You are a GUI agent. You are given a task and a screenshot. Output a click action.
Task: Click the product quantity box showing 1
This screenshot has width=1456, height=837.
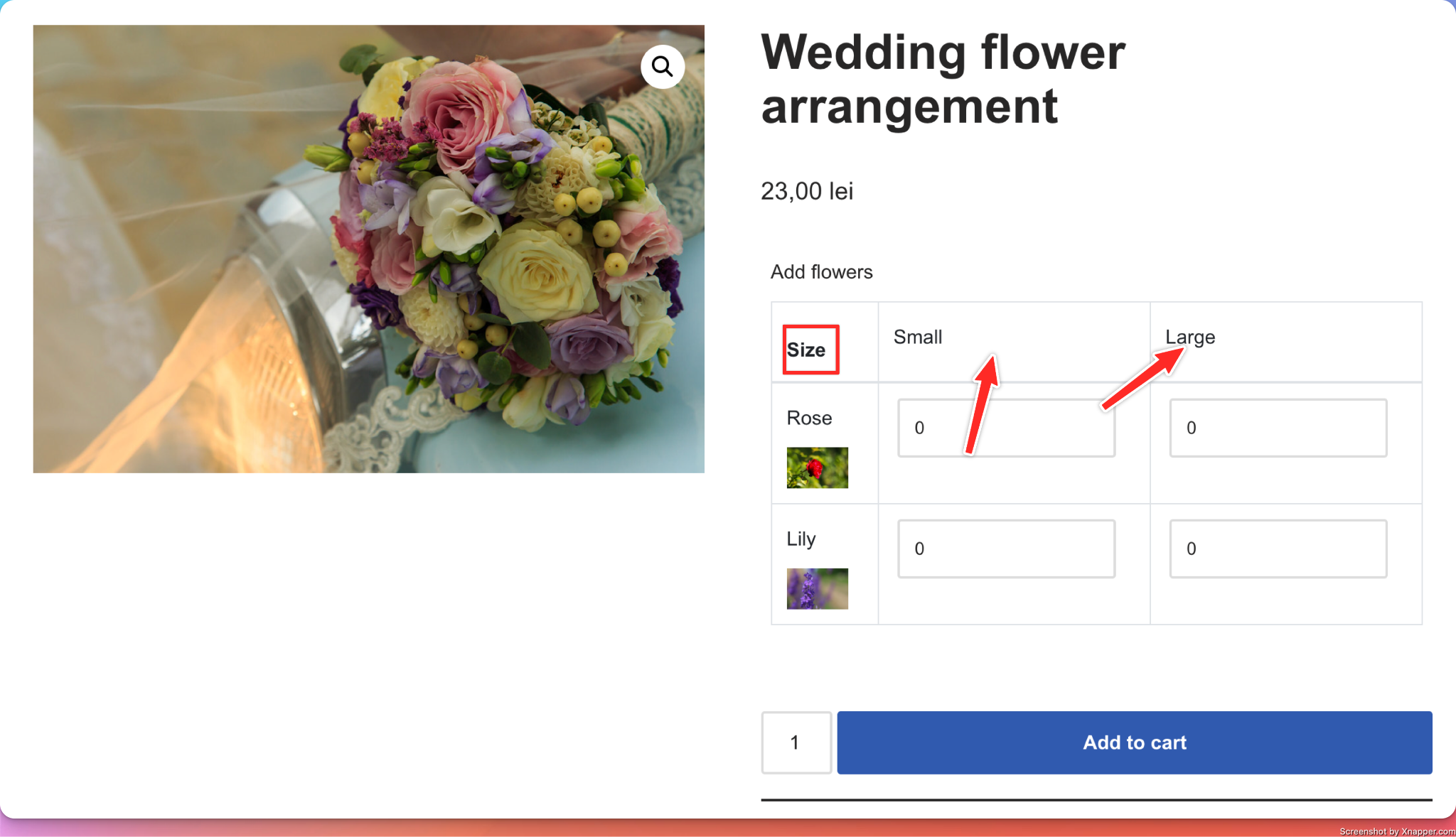796,742
